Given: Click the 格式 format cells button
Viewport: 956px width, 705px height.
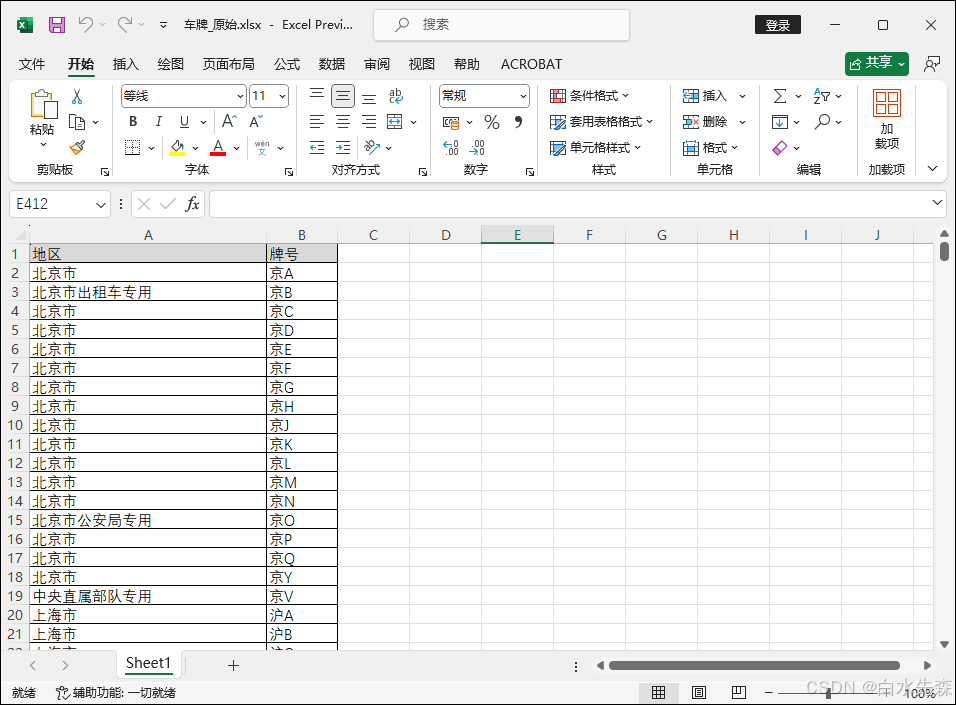Looking at the screenshot, I should (710, 148).
